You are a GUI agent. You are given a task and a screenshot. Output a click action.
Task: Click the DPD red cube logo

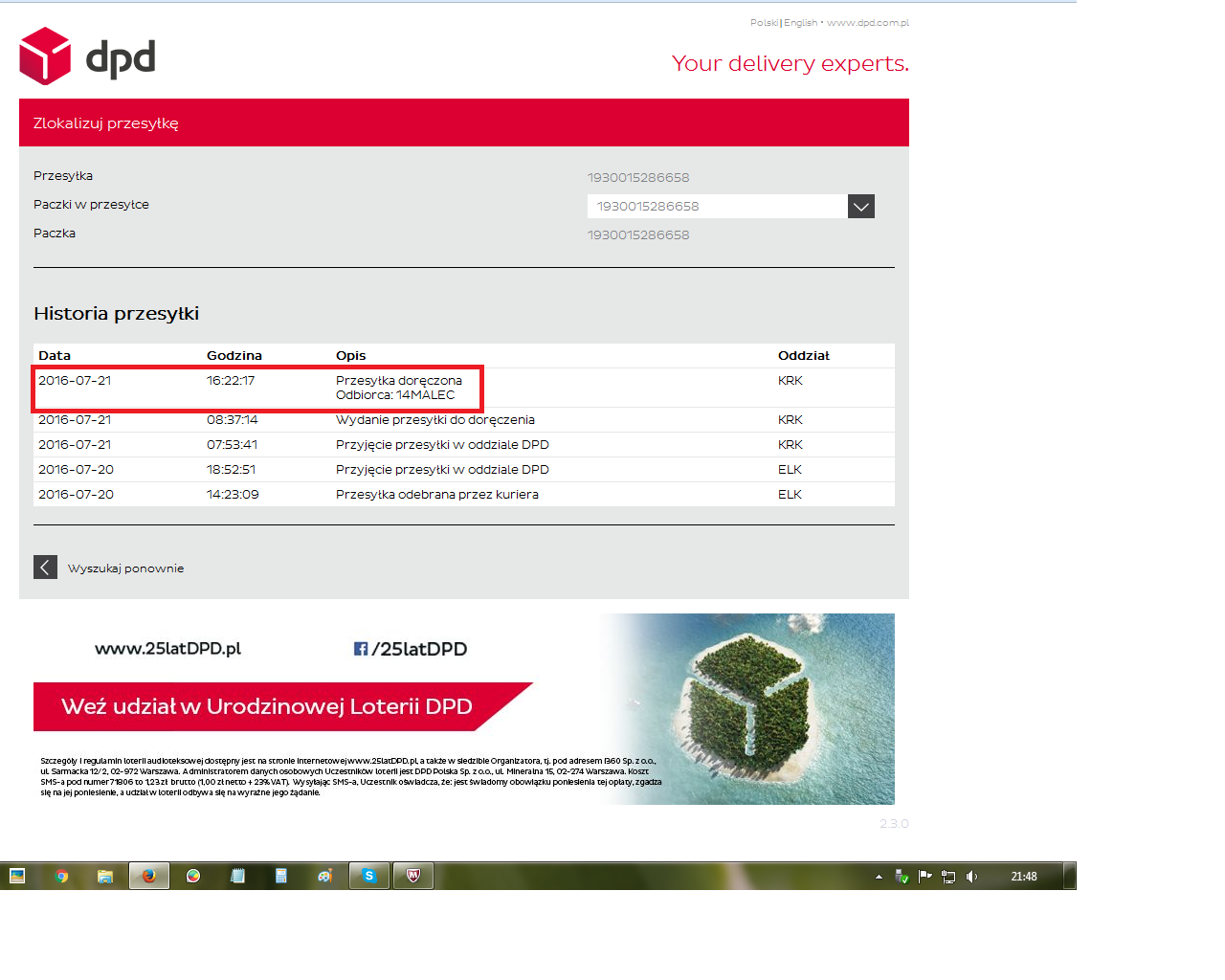(x=45, y=56)
